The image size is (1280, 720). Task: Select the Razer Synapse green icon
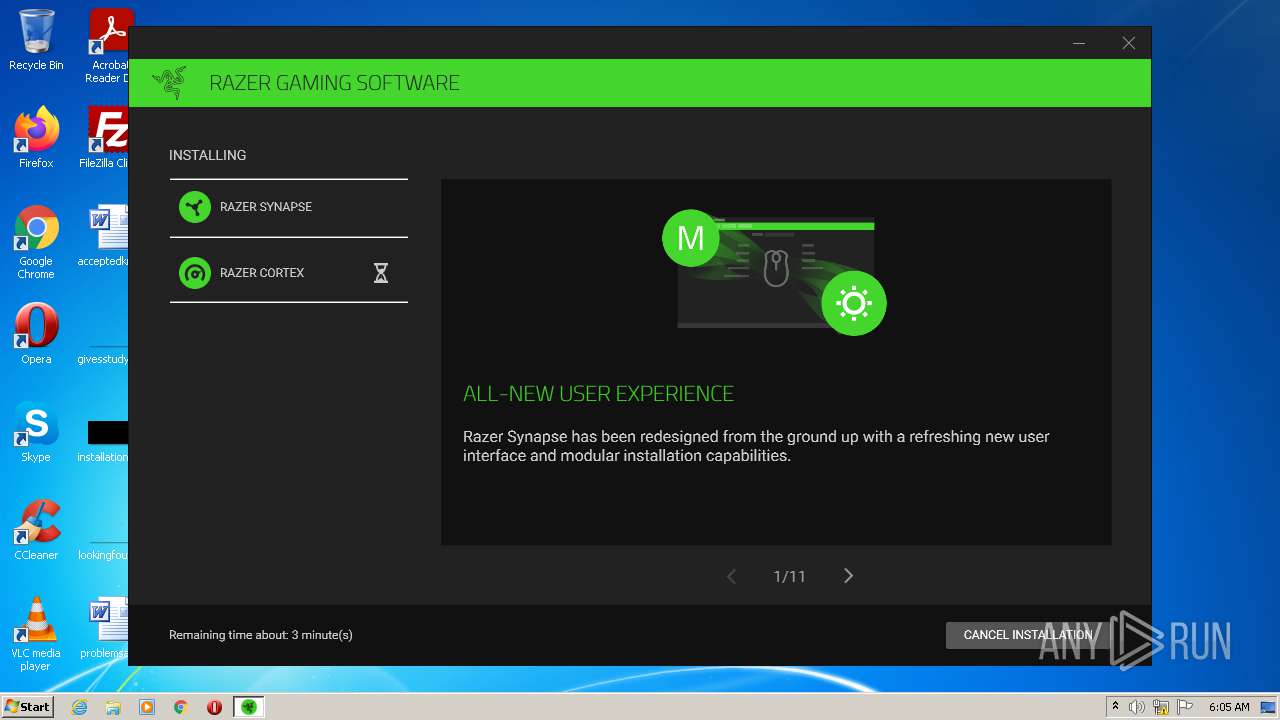coord(195,207)
